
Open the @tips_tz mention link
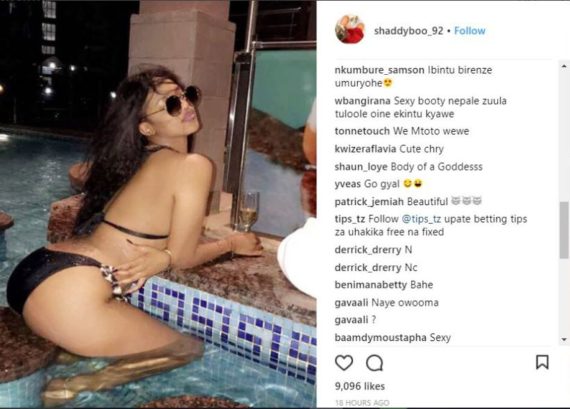point(421,219)
